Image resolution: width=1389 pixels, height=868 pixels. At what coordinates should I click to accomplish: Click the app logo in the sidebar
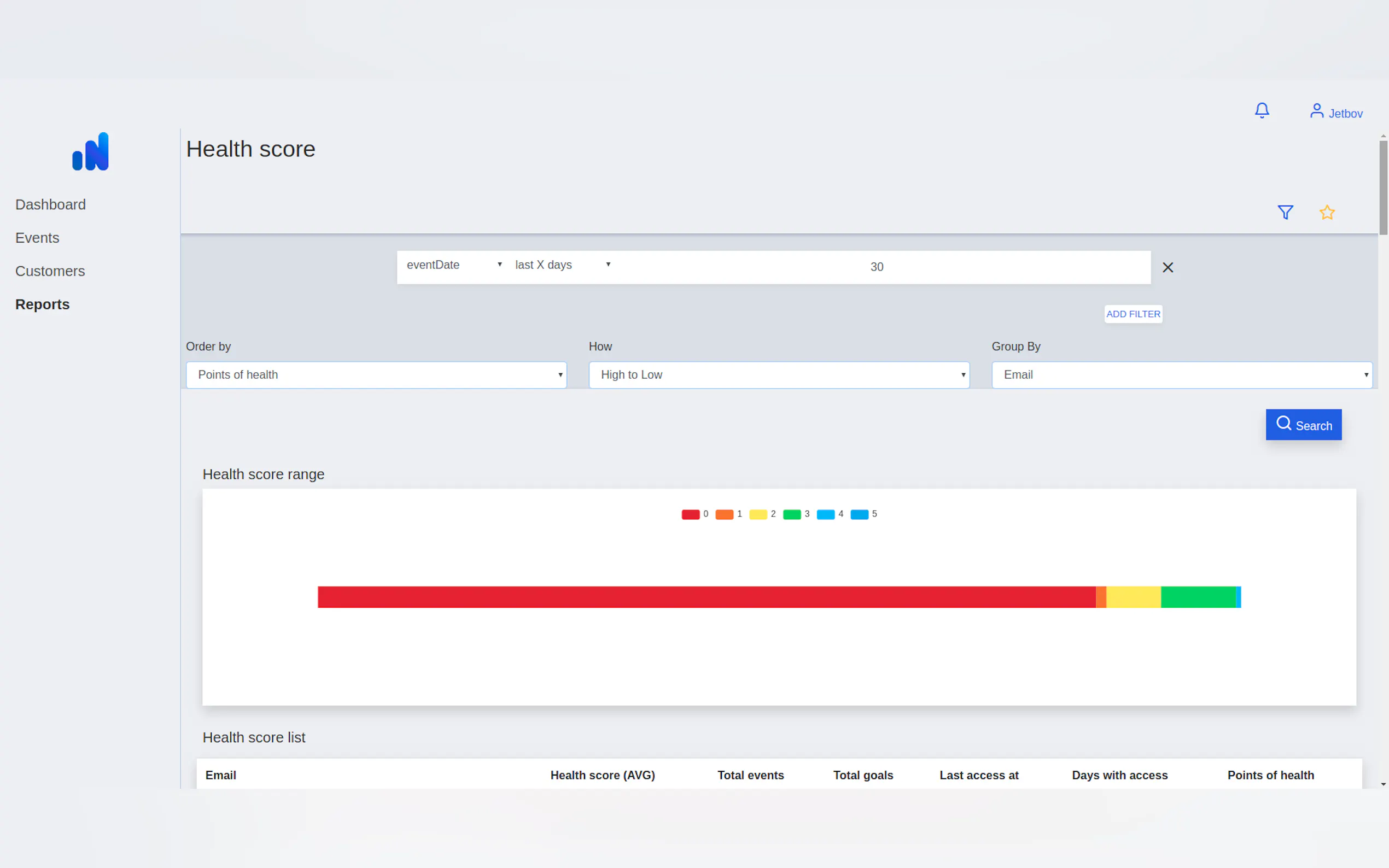pyautogui.click(x=91, y=151)
